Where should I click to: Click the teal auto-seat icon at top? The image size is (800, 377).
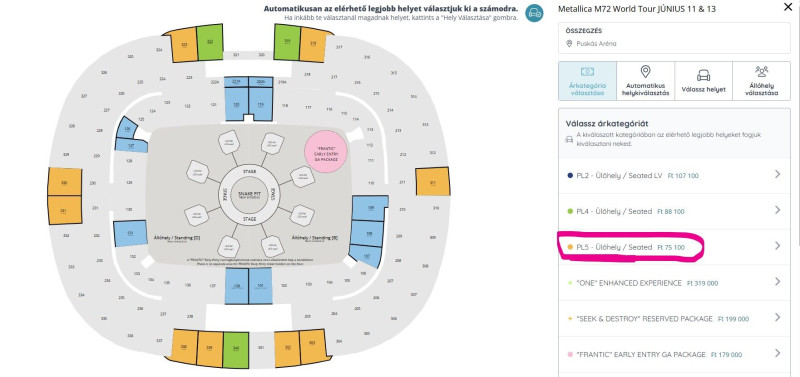point(534,13)
